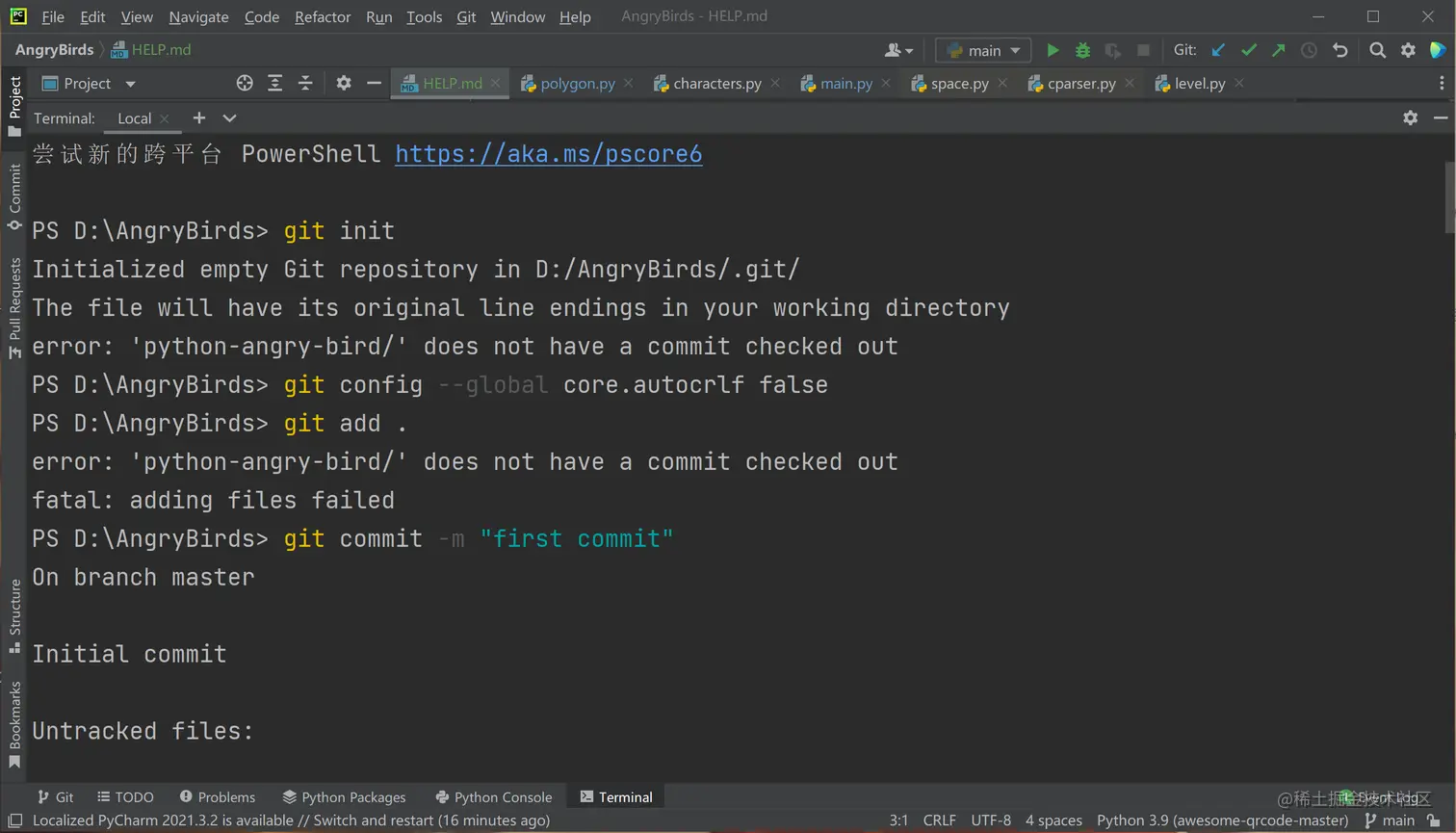Start debugging with the bug icon

point(1082,50)
